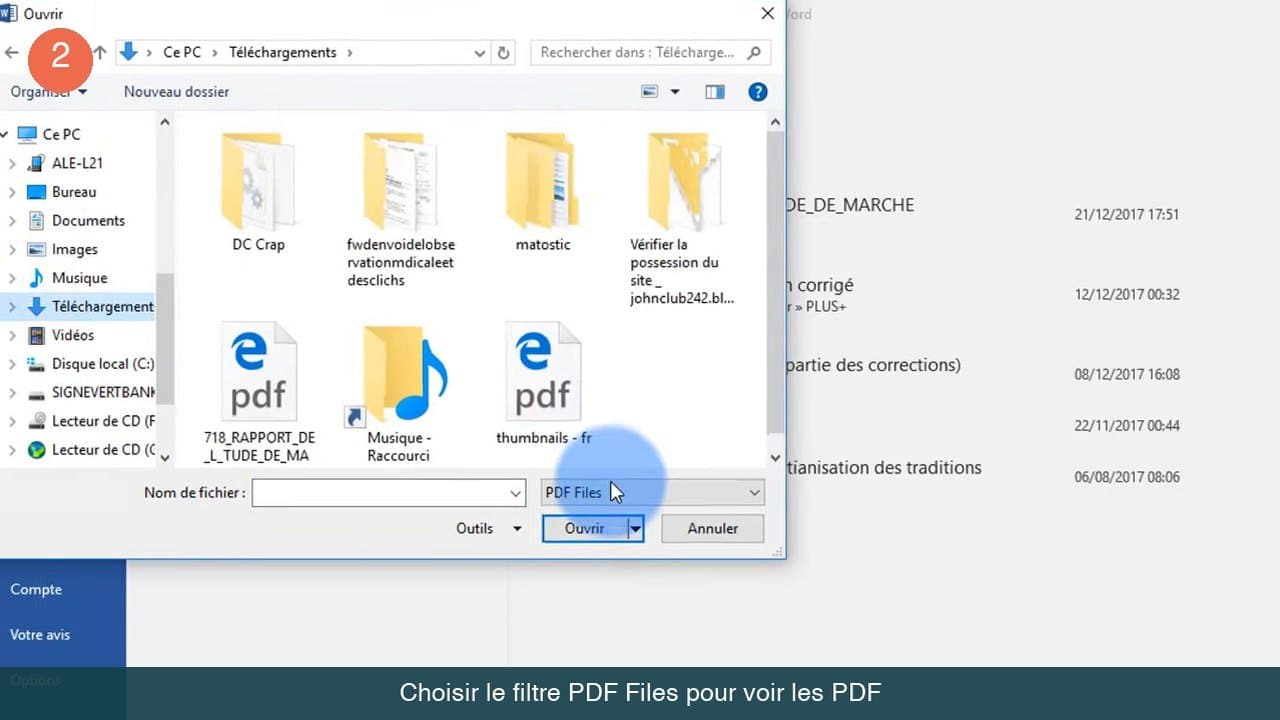Select Bureau in the navigation pane

pyautogui.click(x=74, y=192)
